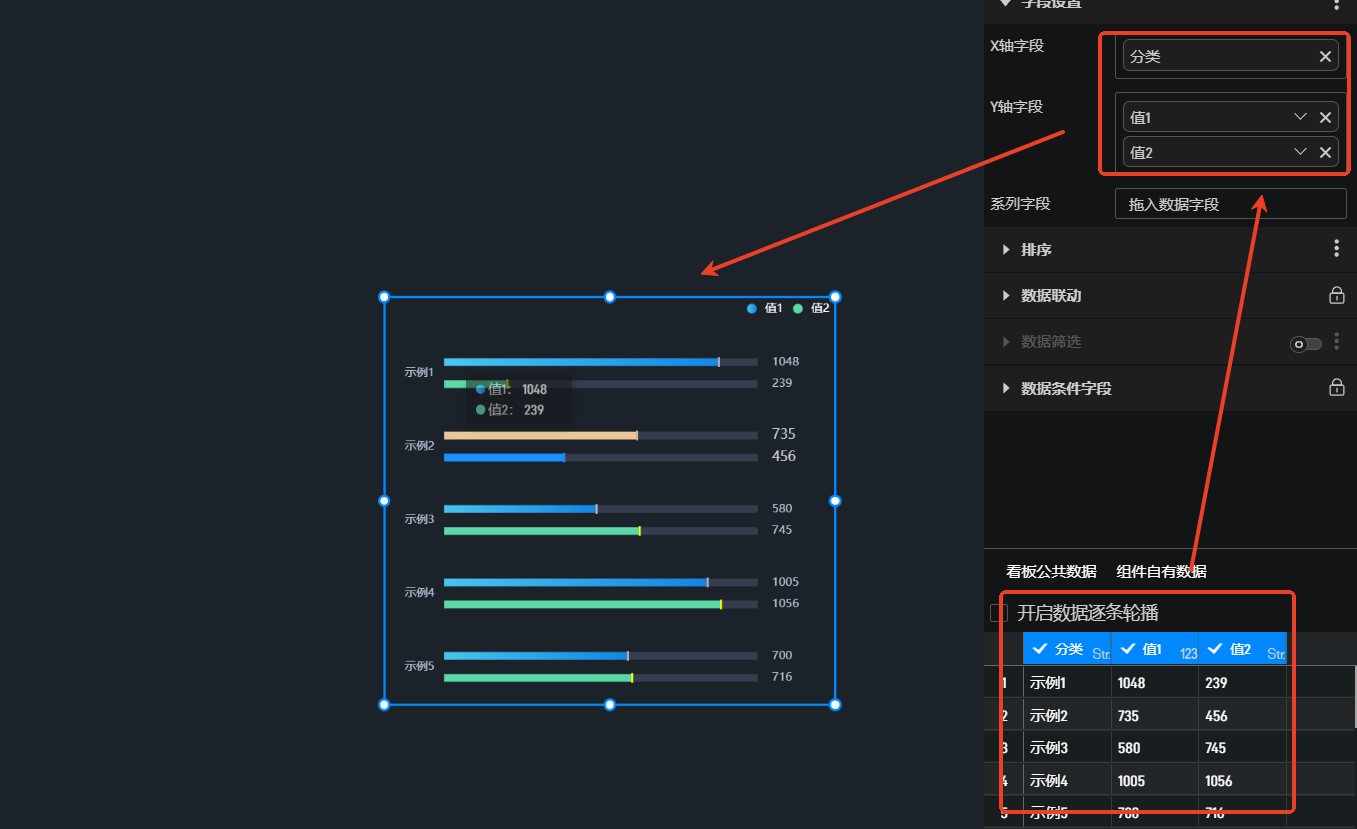Click the 系列字段 input box
Image resolution: width=1357 pixels, height=829 pixels.
click(1230, 204)
